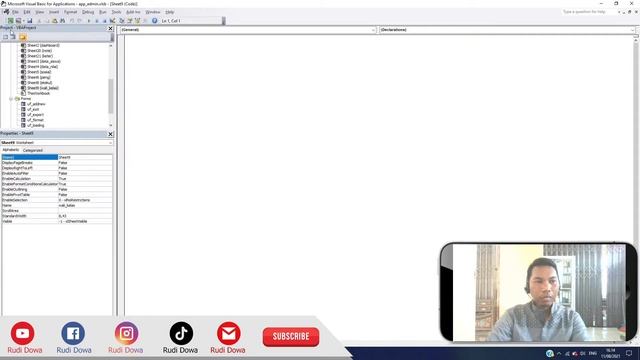Click the Break pause icon
Image resolution: width=640 pixels, height=360 pixels.
[97, 20]
